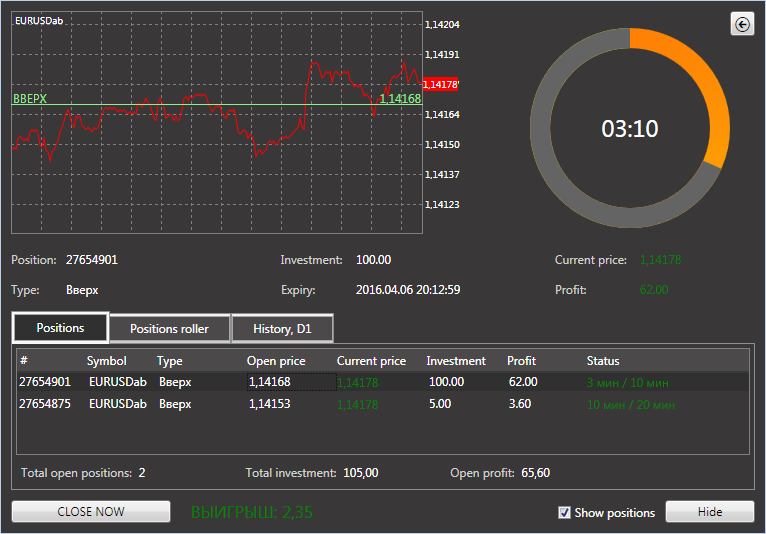Open the Positions roller tab
The height and width of the screenshot is (534, 766).
[x=170, y=329]
